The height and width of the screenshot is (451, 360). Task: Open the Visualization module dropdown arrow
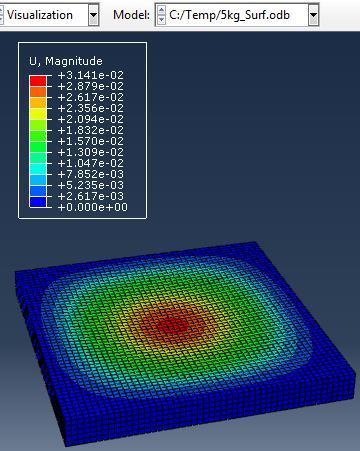pos(93,15)
